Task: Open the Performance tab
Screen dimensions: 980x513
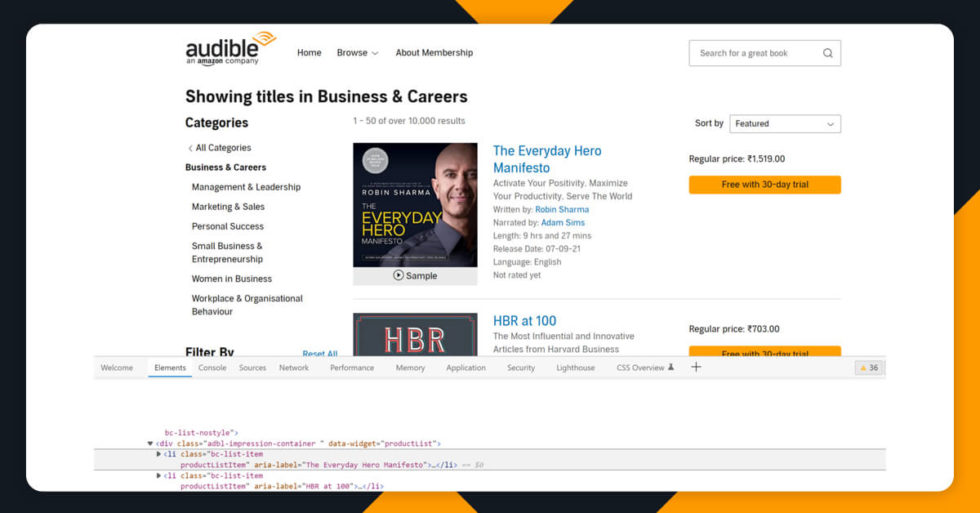Action: coord(352,368)
